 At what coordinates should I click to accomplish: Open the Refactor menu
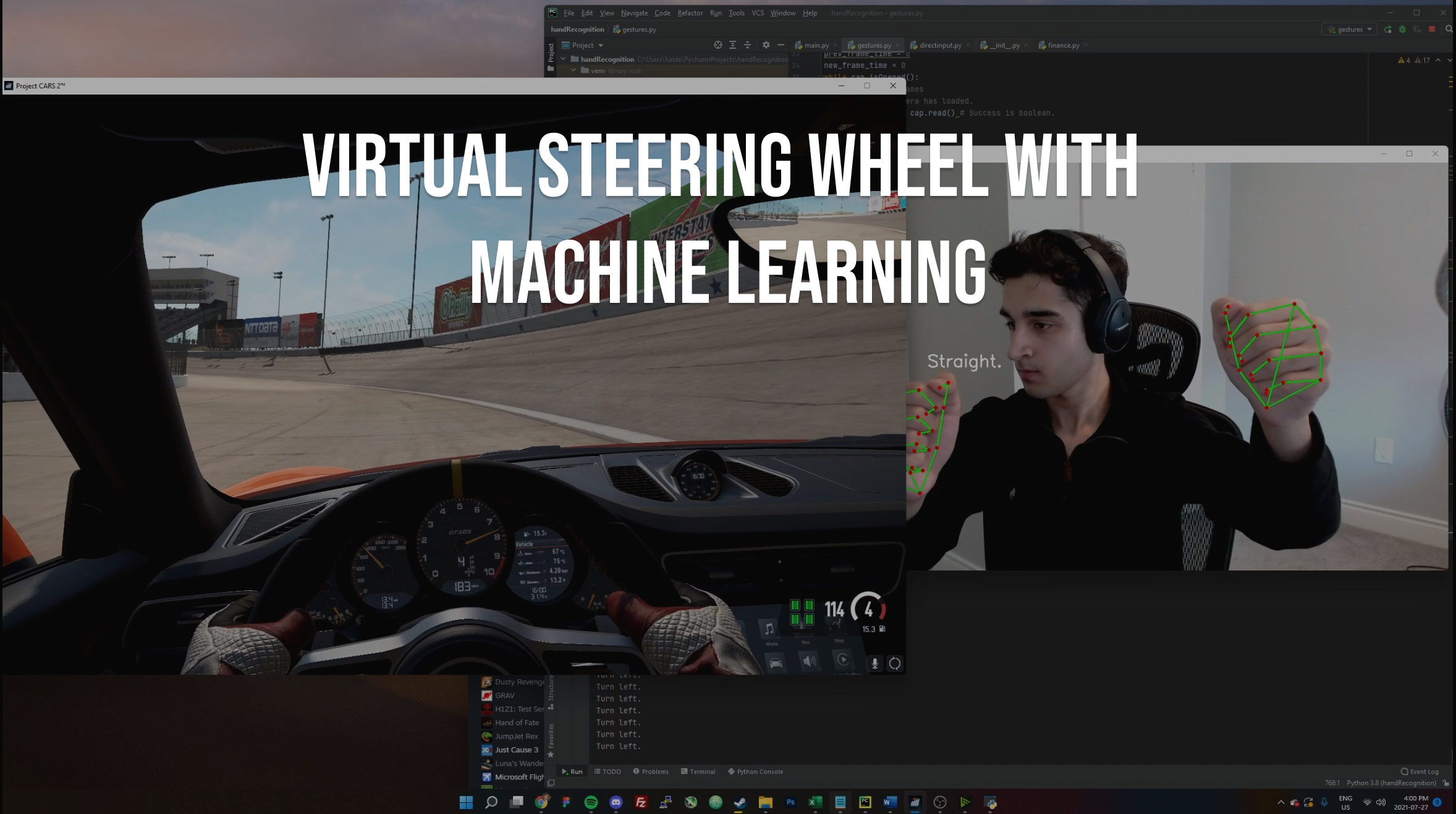coord(690,13)
